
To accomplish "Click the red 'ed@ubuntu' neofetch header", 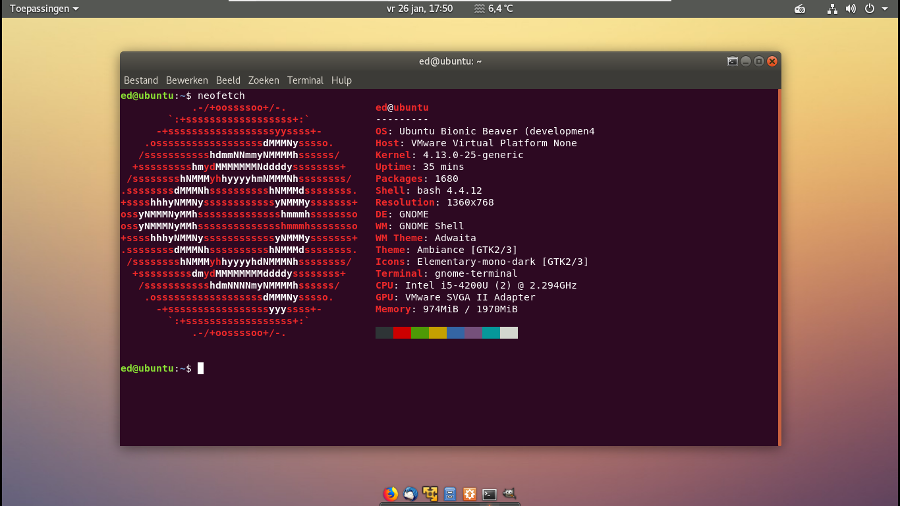I will 402,107.
